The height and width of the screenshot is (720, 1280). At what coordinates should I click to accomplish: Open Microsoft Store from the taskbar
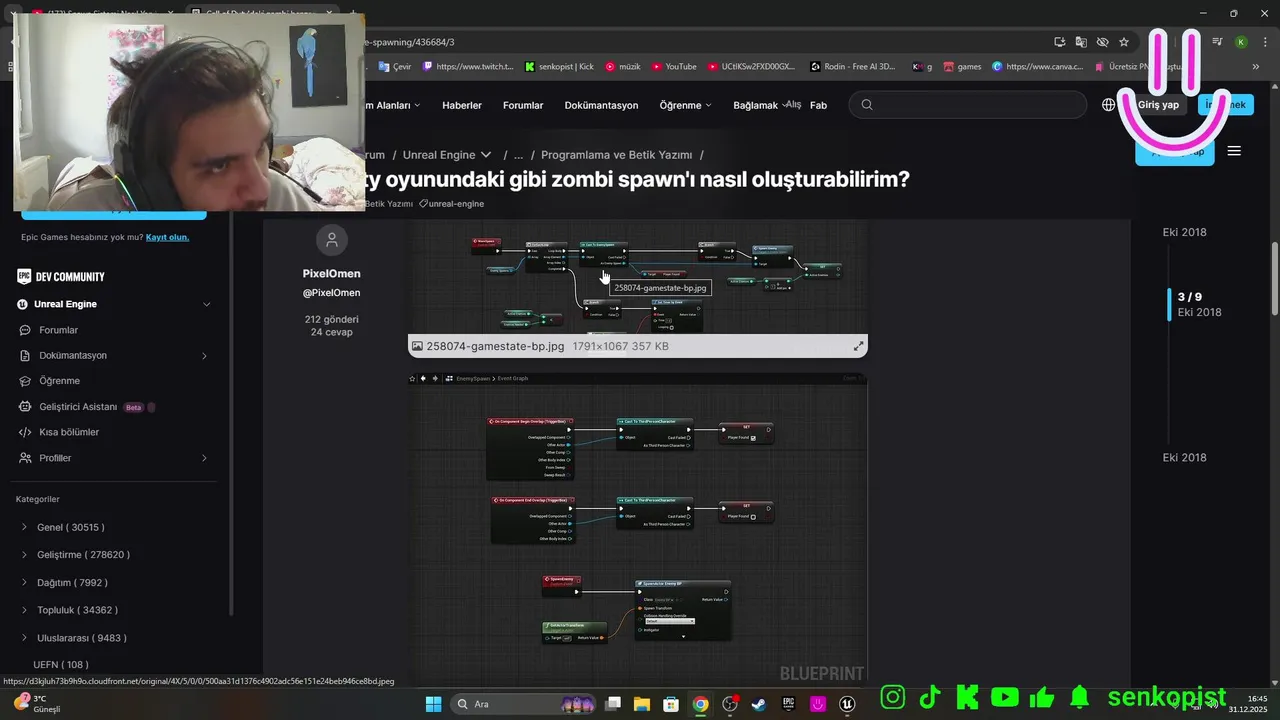(x=671, y=704)
